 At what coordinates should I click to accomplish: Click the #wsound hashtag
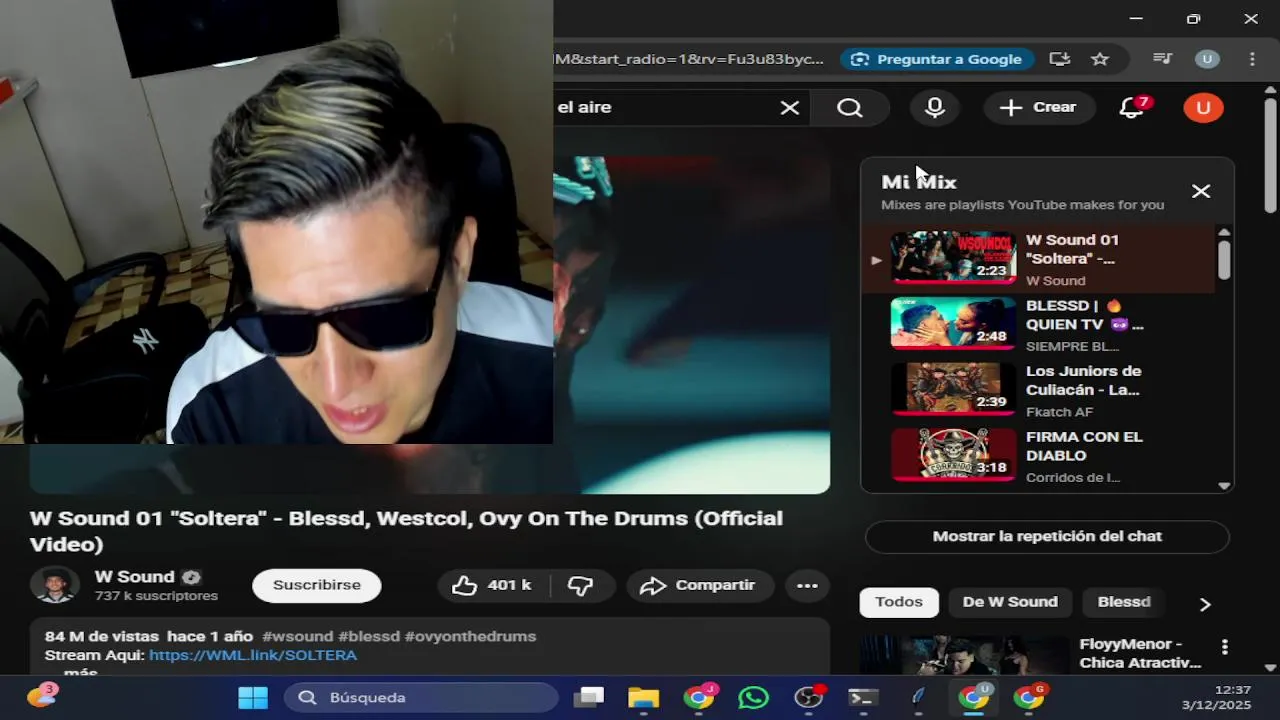(297, 636)
